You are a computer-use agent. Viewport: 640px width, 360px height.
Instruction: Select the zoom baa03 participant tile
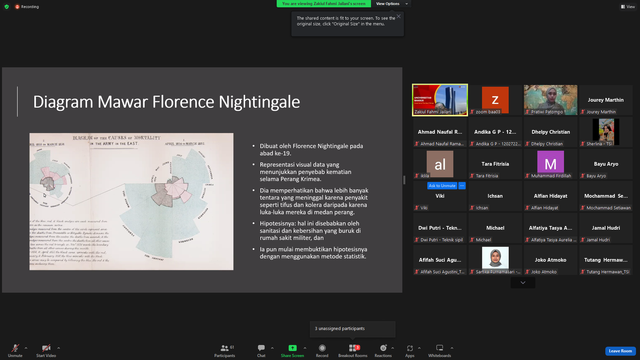click(495, 100)
